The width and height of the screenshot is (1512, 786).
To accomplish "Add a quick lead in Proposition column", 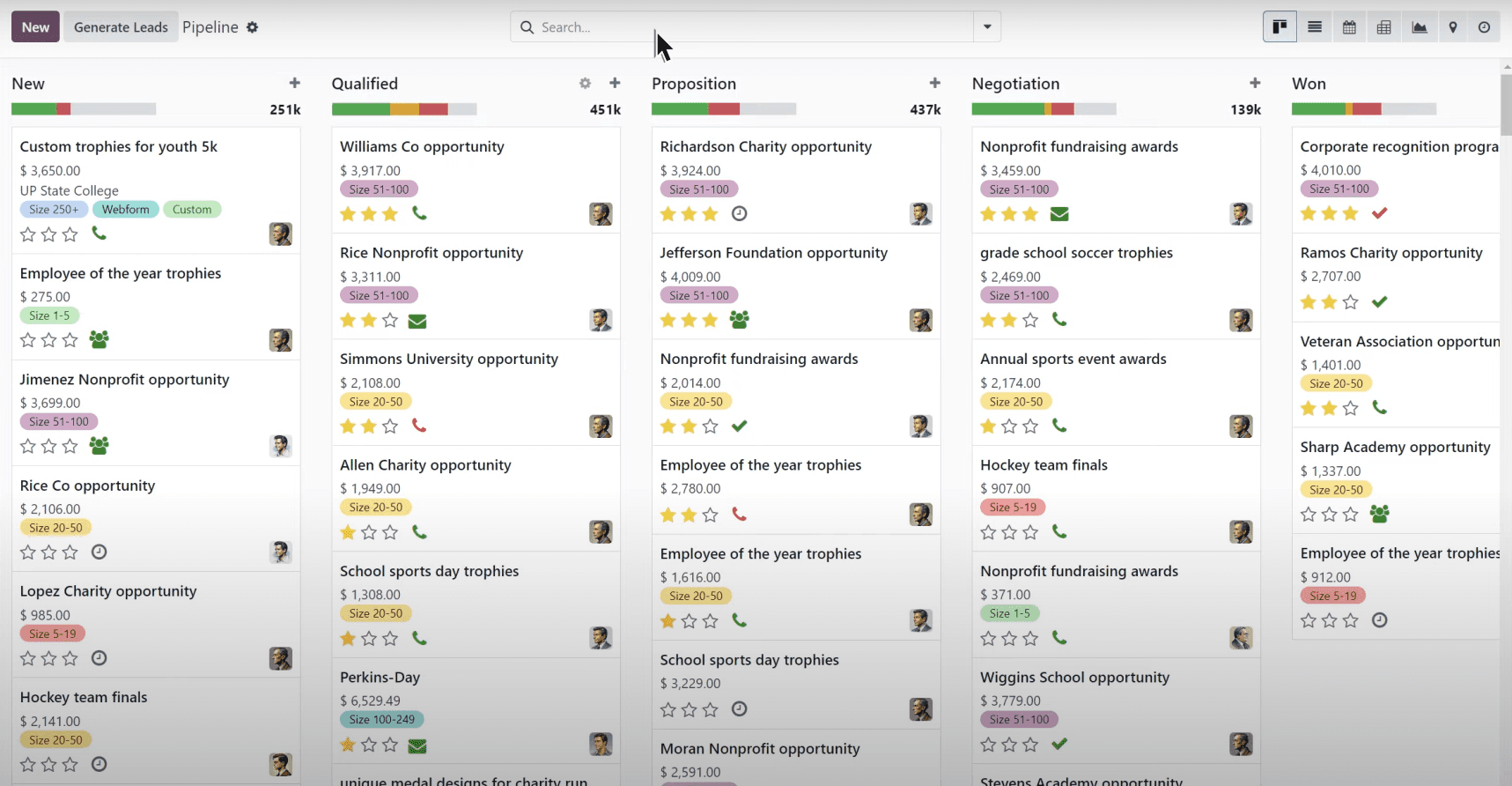I will (935, 83).
